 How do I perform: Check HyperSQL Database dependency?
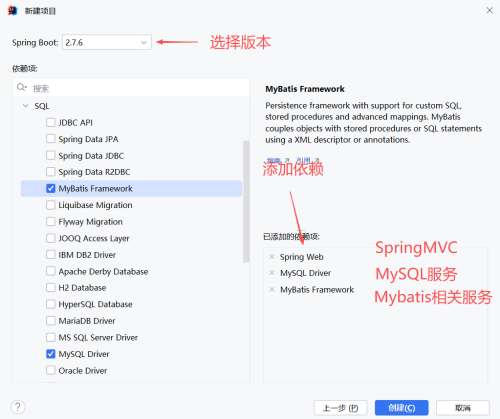[51, 304]
